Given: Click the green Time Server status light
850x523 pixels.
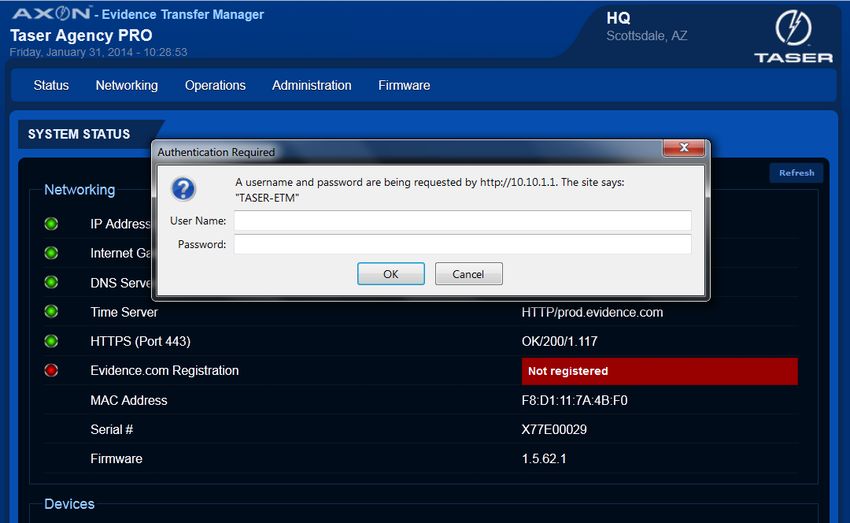Looking at the screenshot, I should pyautogui.click(x=51, y=312).
